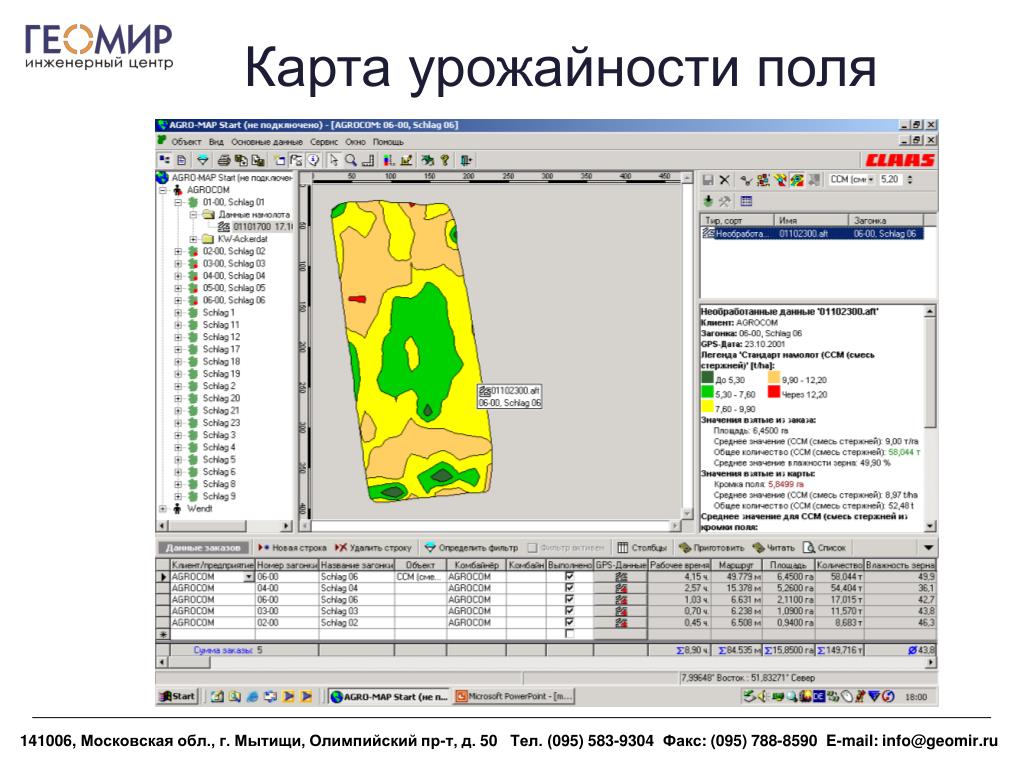Open the Вид menu

[216, 142]
